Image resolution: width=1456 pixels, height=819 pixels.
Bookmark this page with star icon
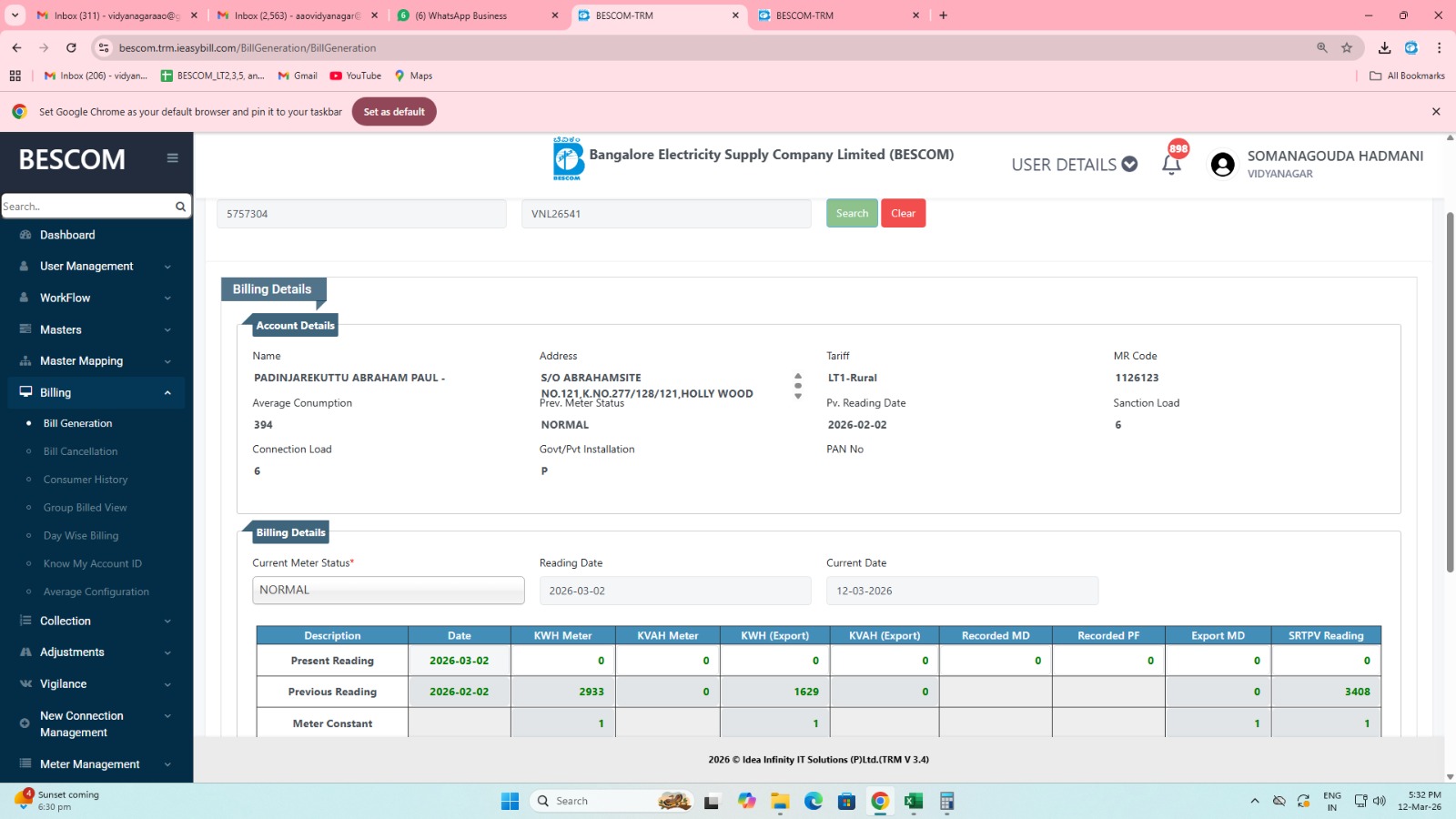click(x=1347, y=48)
